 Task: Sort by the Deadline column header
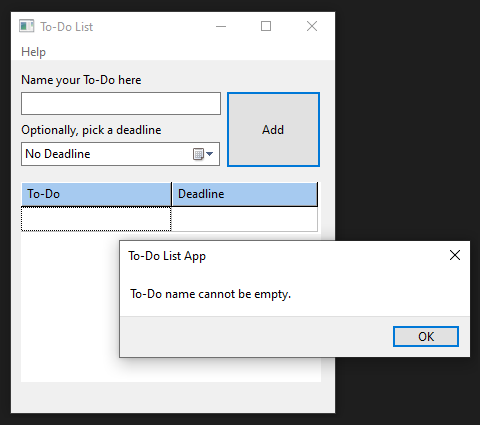click(245, 194)
